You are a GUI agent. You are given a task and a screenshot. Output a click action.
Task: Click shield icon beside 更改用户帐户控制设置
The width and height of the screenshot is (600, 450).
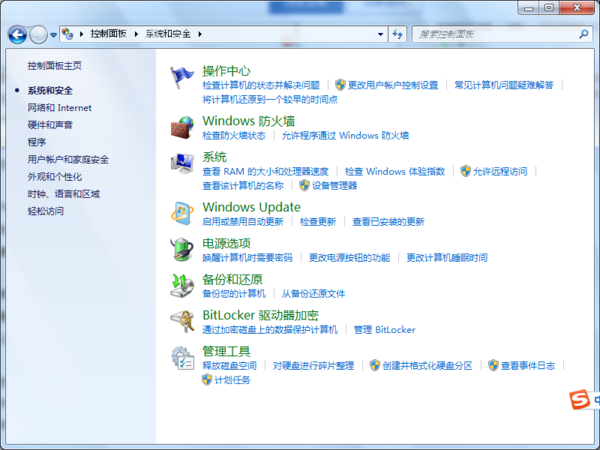pyautogui.click(x=340, y=85)
